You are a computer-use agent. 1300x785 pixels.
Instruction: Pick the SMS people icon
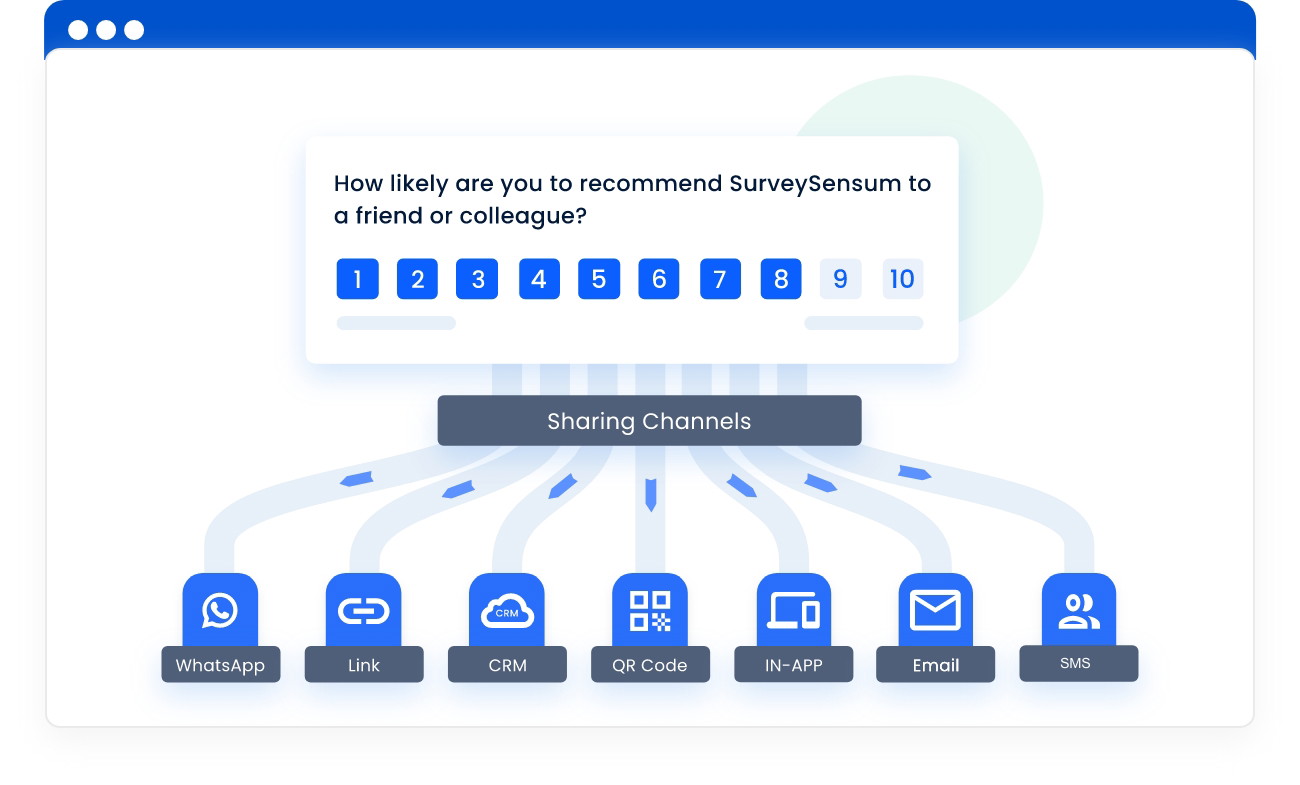pos(1079,610)
